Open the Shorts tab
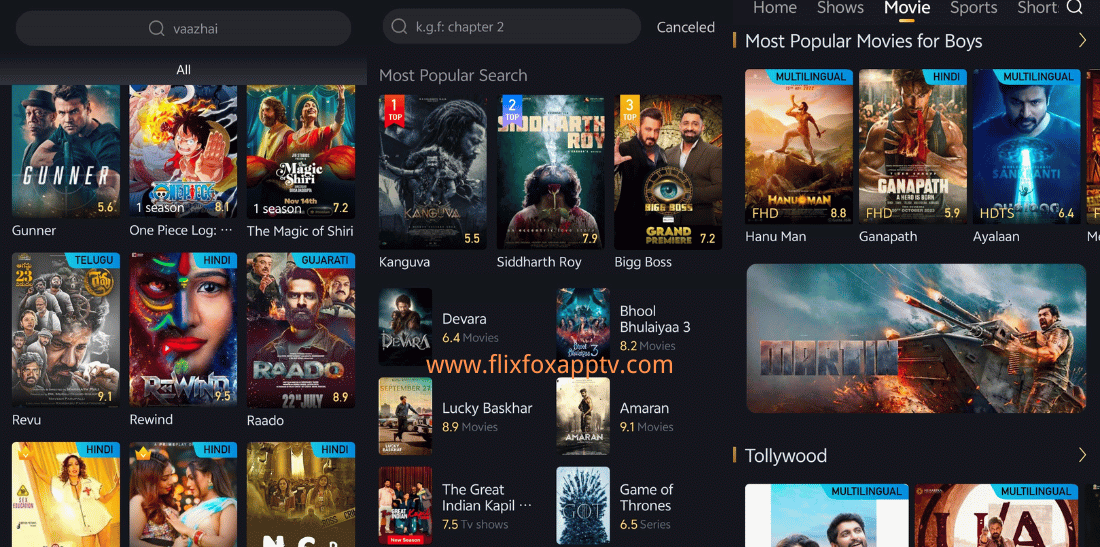Screen dimensions: 1100x547 click(1038, 8)
